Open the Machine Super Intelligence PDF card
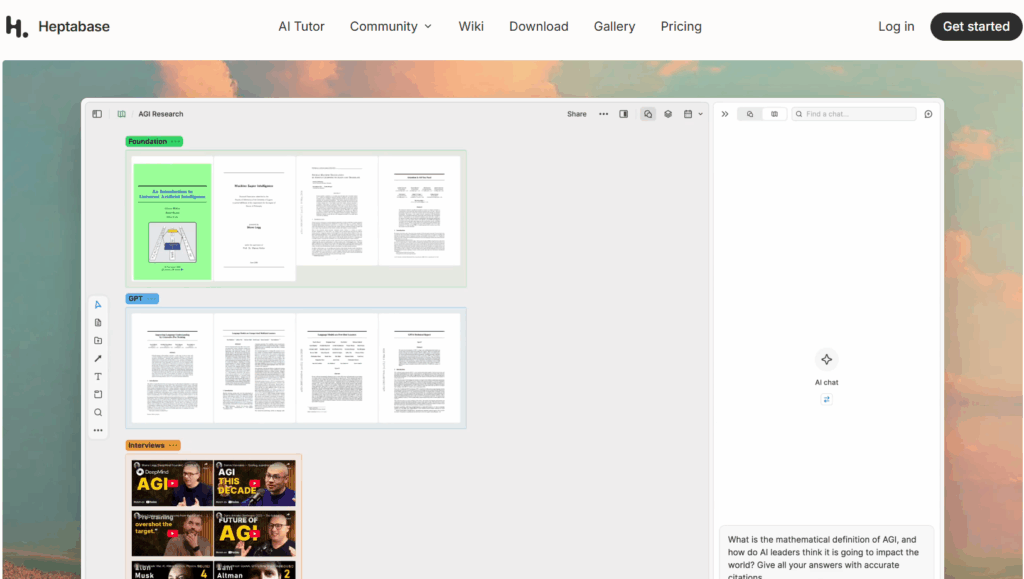The height and width of the screenshot is (579, 1024). [254, 219]
